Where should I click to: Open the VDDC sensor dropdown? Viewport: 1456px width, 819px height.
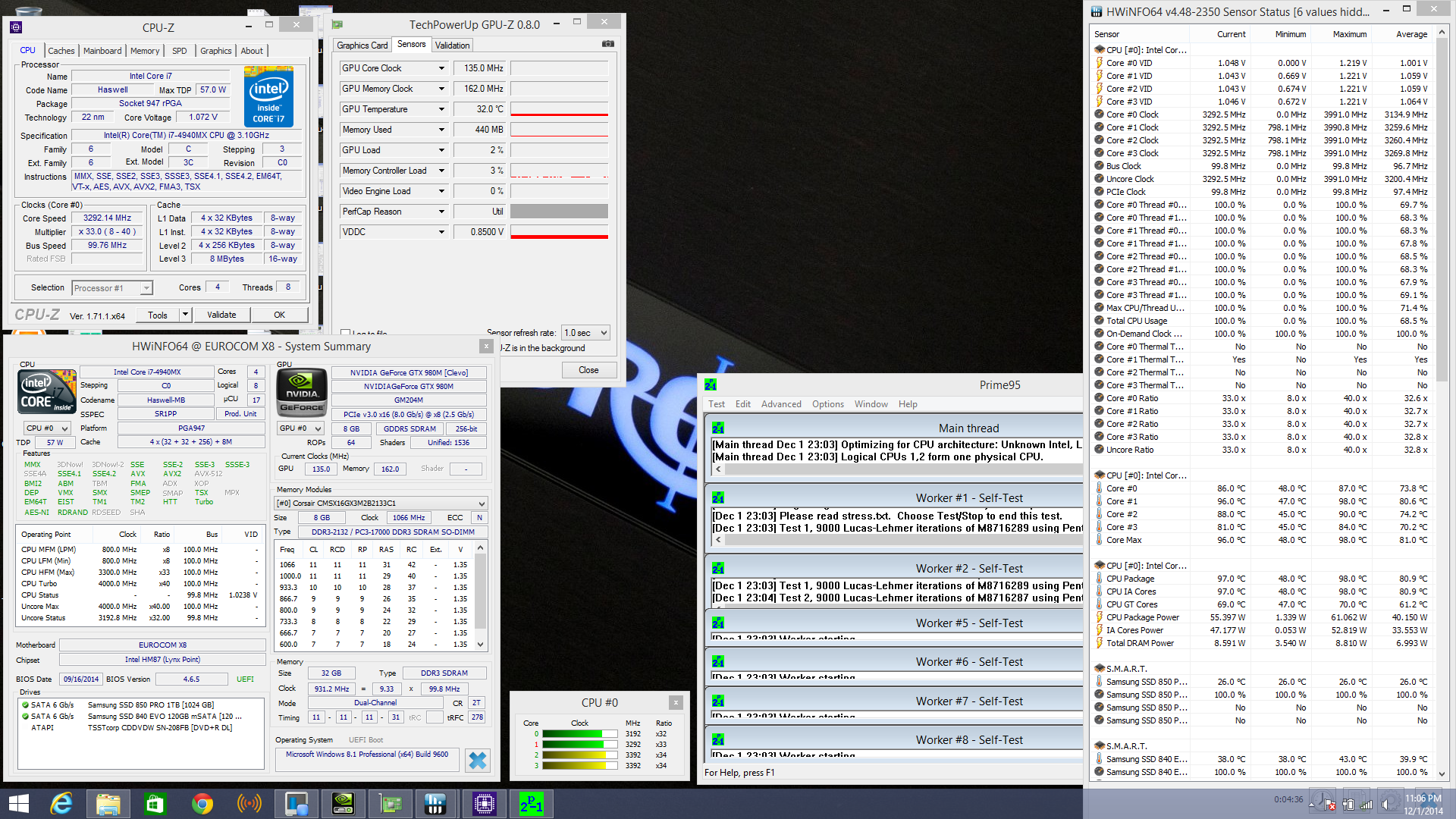click(x=441, y=232)
